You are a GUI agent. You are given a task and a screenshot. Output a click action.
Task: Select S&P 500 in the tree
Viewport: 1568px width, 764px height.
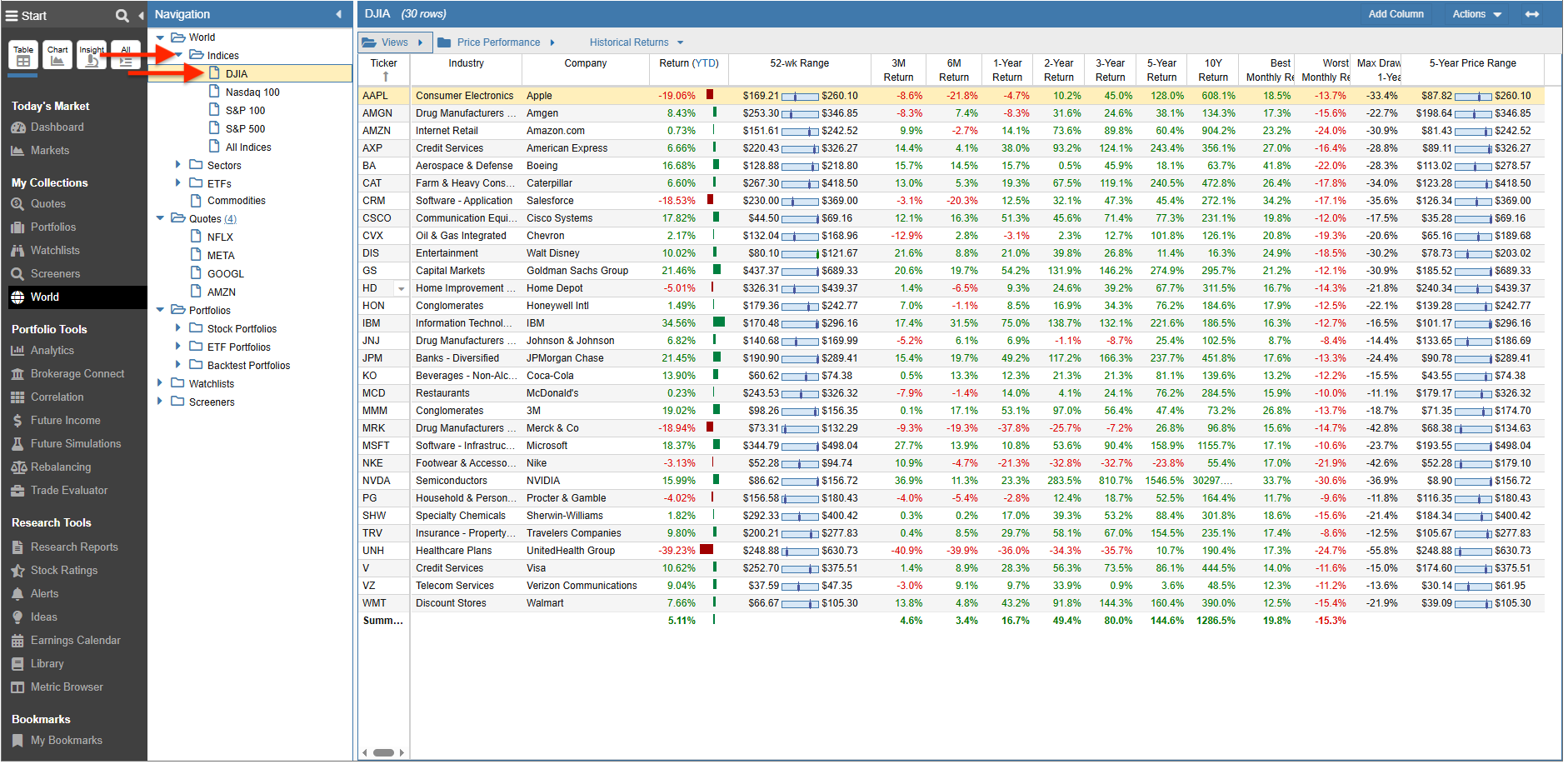[x=245, y=129]
